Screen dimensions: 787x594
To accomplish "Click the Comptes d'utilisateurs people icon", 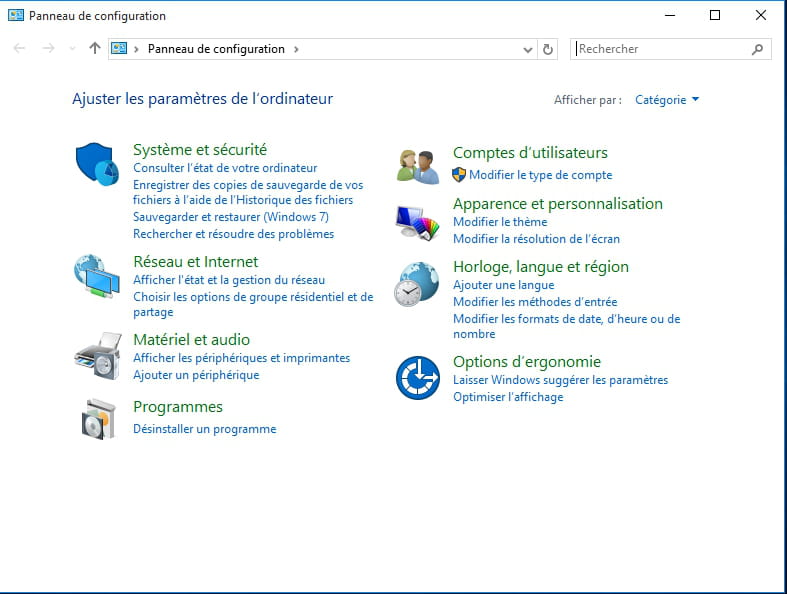I will (x=418, y=165).
